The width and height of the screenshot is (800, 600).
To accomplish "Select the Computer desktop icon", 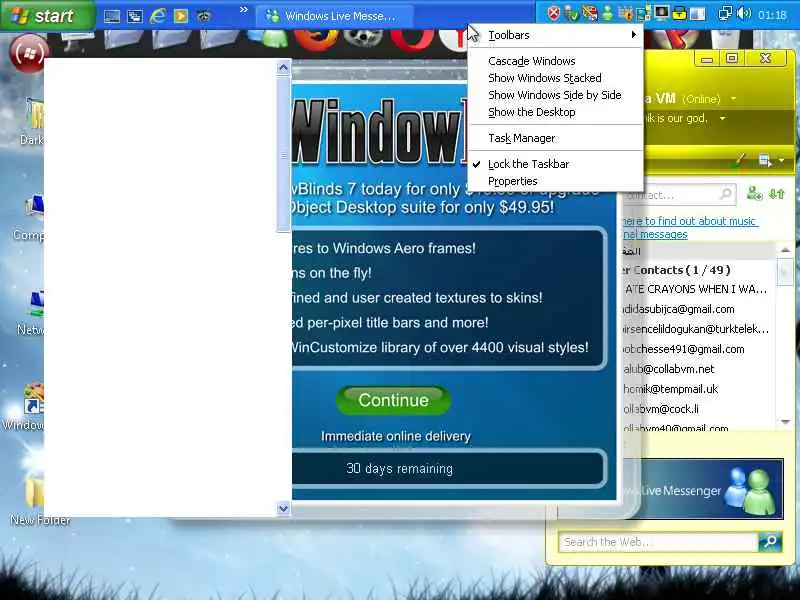I will click(30, 218).
